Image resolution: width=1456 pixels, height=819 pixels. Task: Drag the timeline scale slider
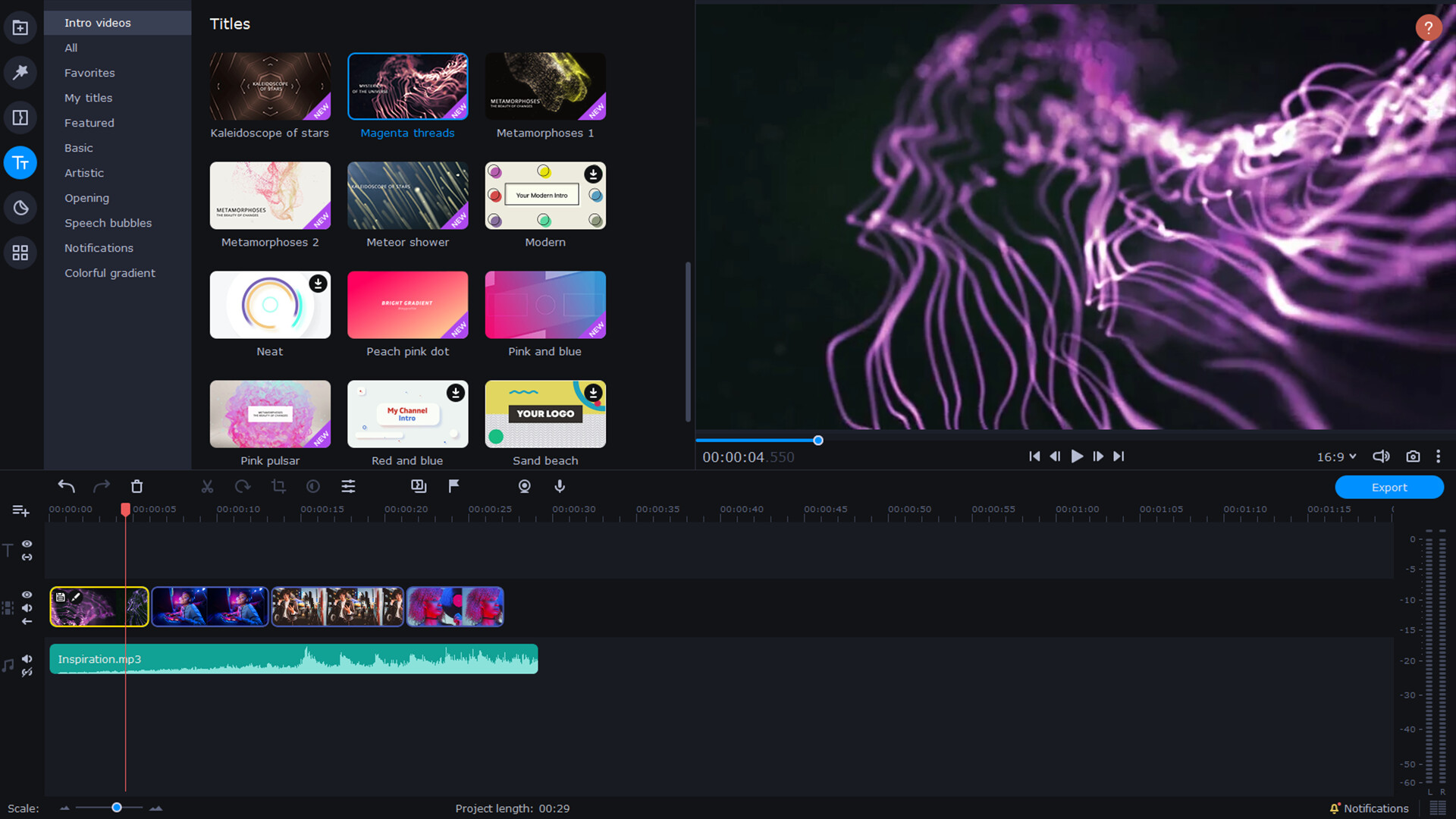[x=115, y=808]
